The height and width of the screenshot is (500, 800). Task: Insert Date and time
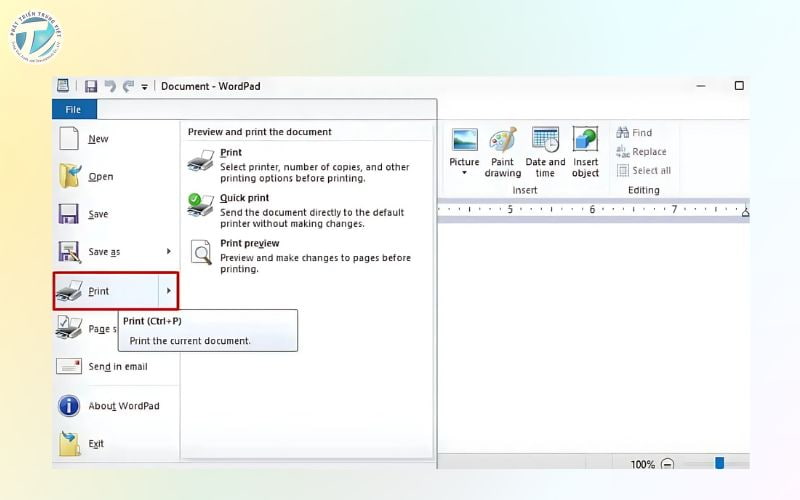tap(545, 152)
